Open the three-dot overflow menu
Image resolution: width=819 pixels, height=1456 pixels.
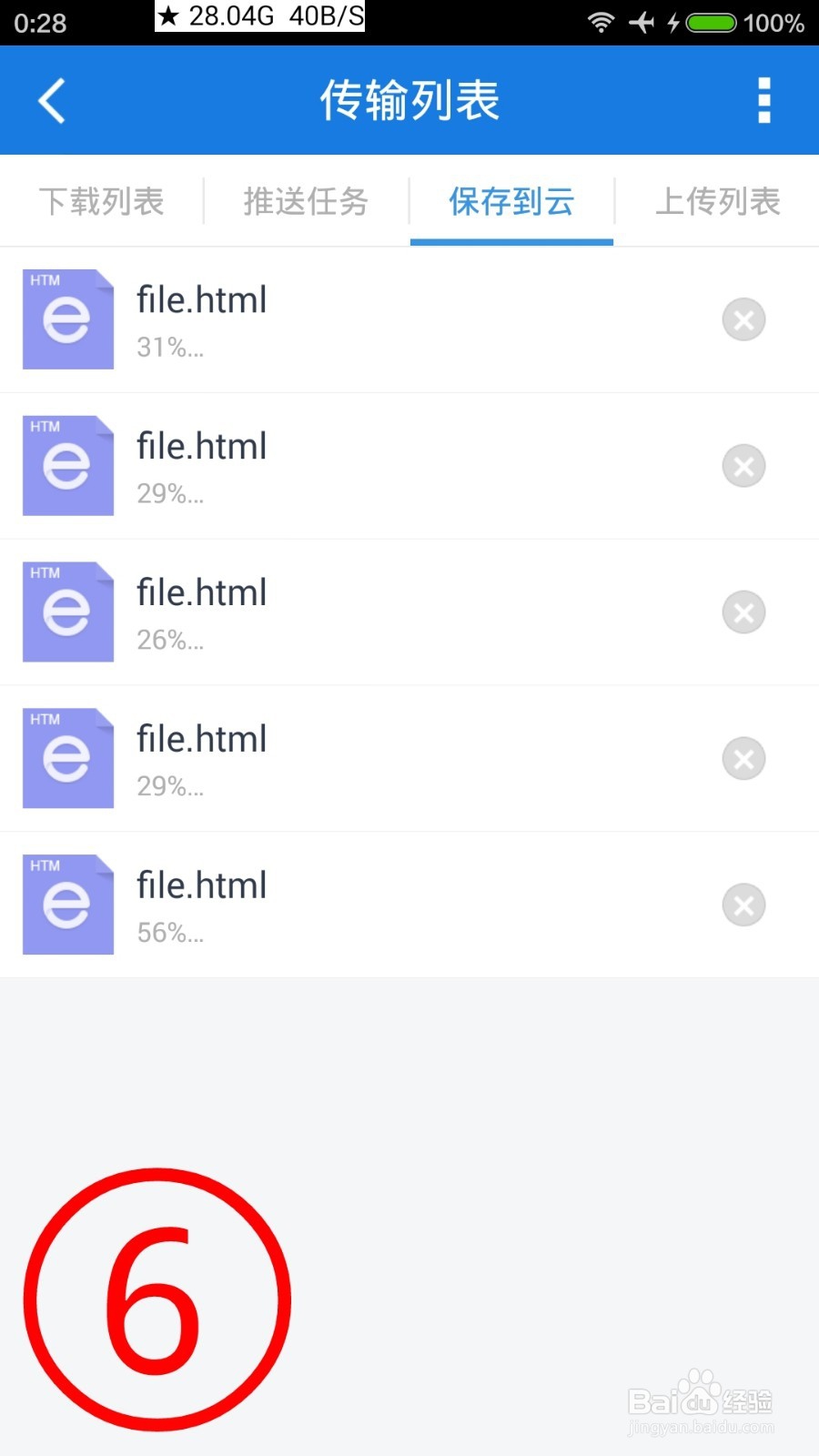tap(764, 100)
